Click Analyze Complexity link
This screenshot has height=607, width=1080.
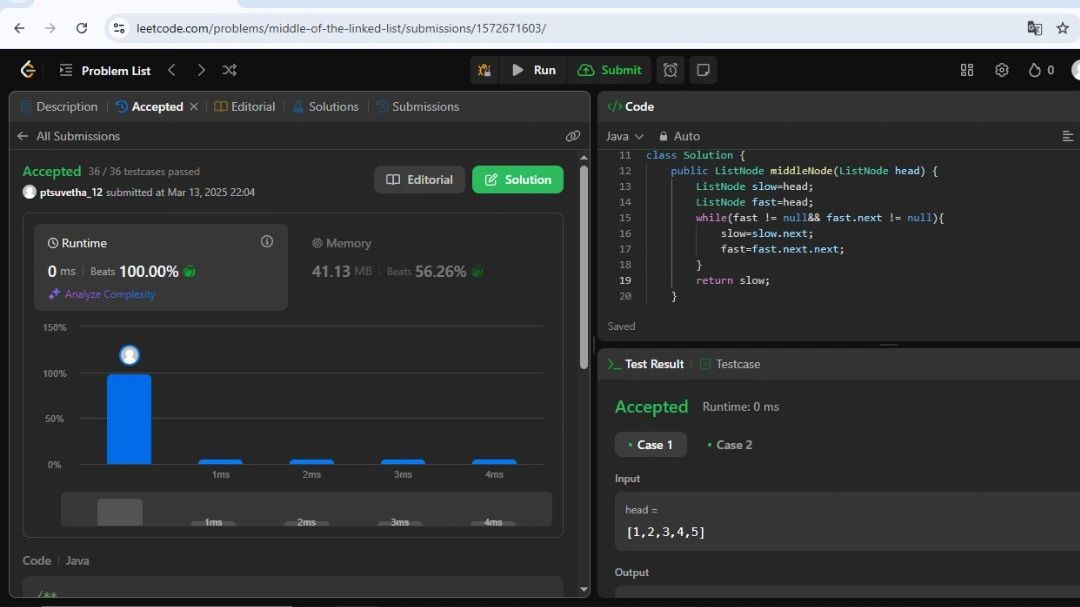point(102,294)
